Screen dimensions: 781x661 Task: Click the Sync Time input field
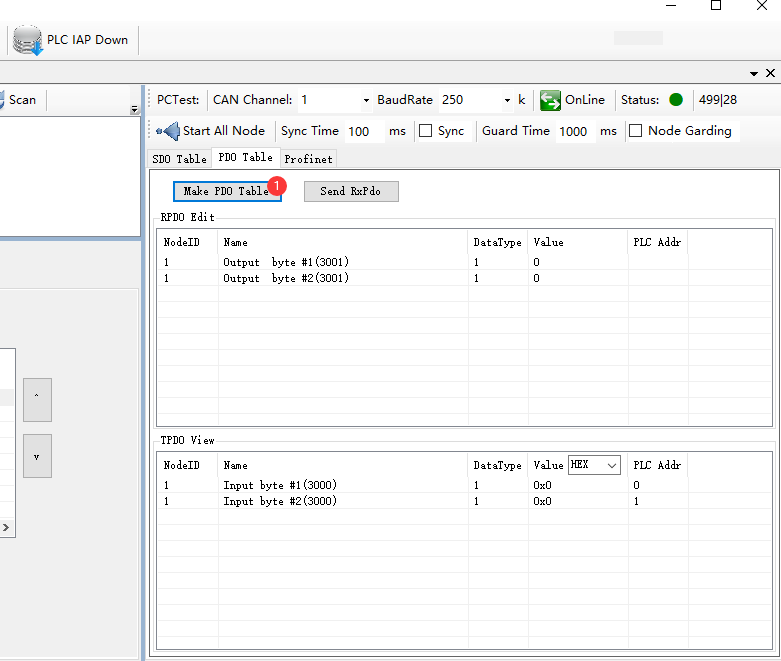[363, 131]
